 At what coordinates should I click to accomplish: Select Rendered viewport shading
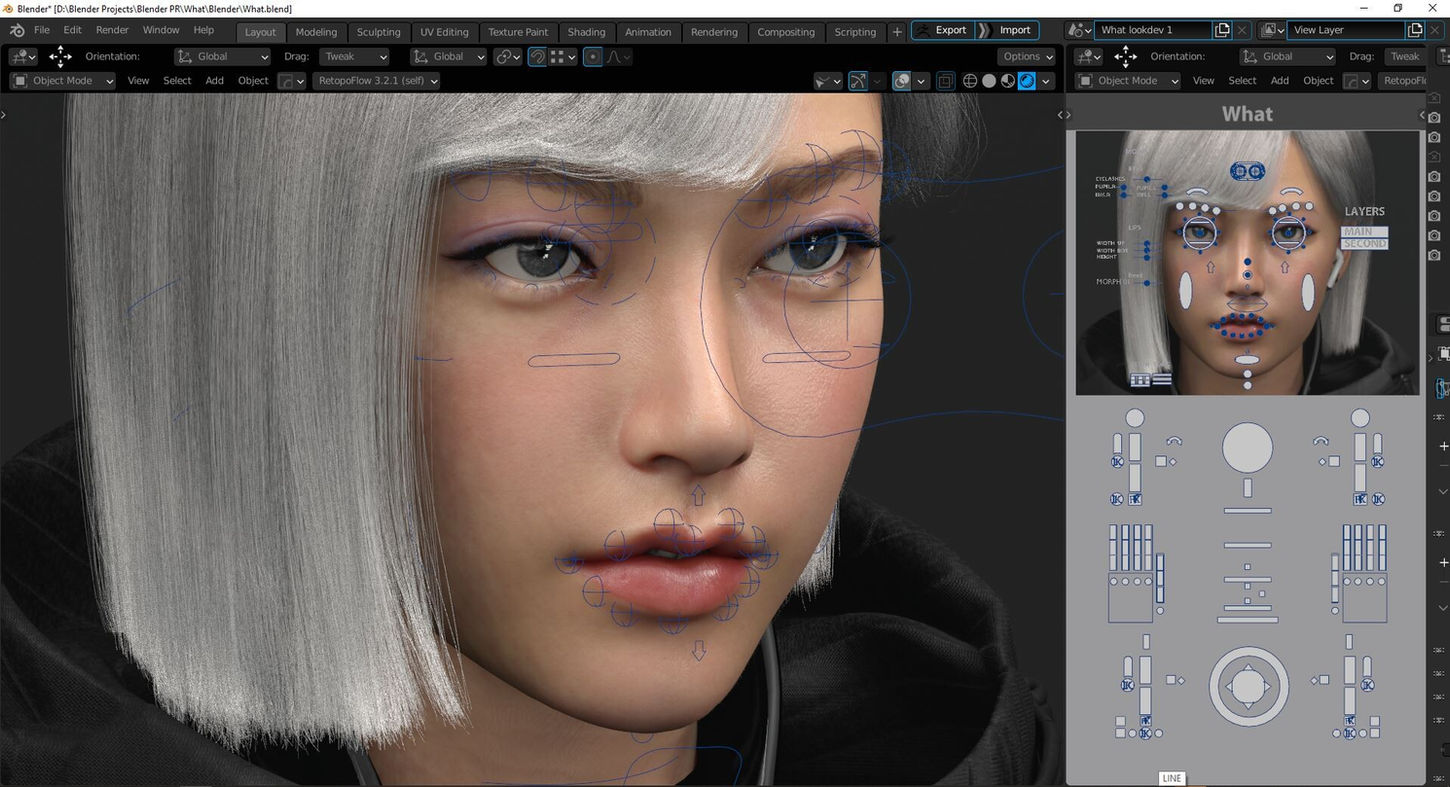[1026, 81]
